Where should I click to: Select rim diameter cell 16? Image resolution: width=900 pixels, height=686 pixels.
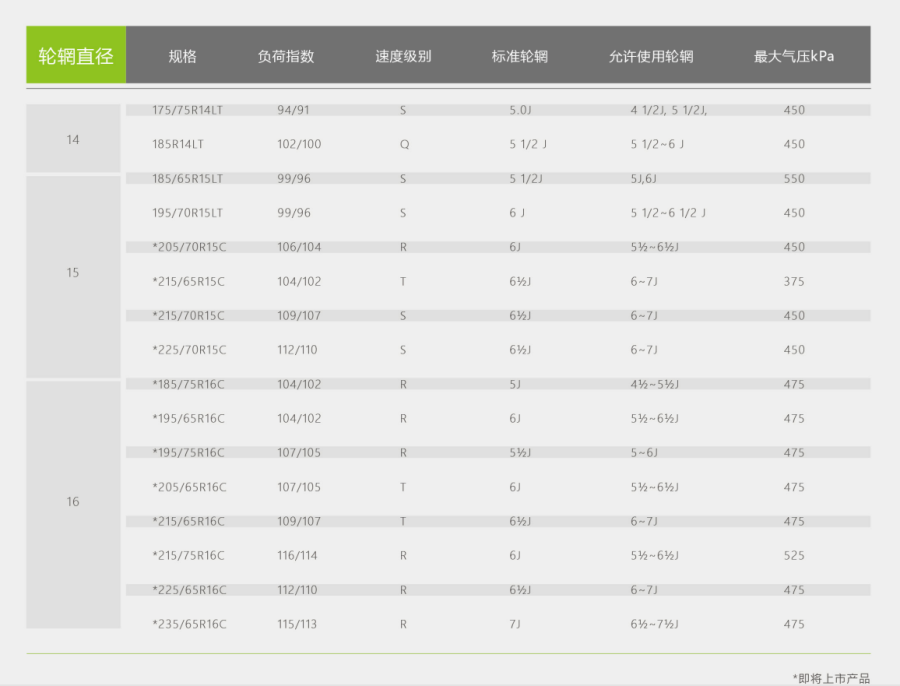tap(73, 504)
